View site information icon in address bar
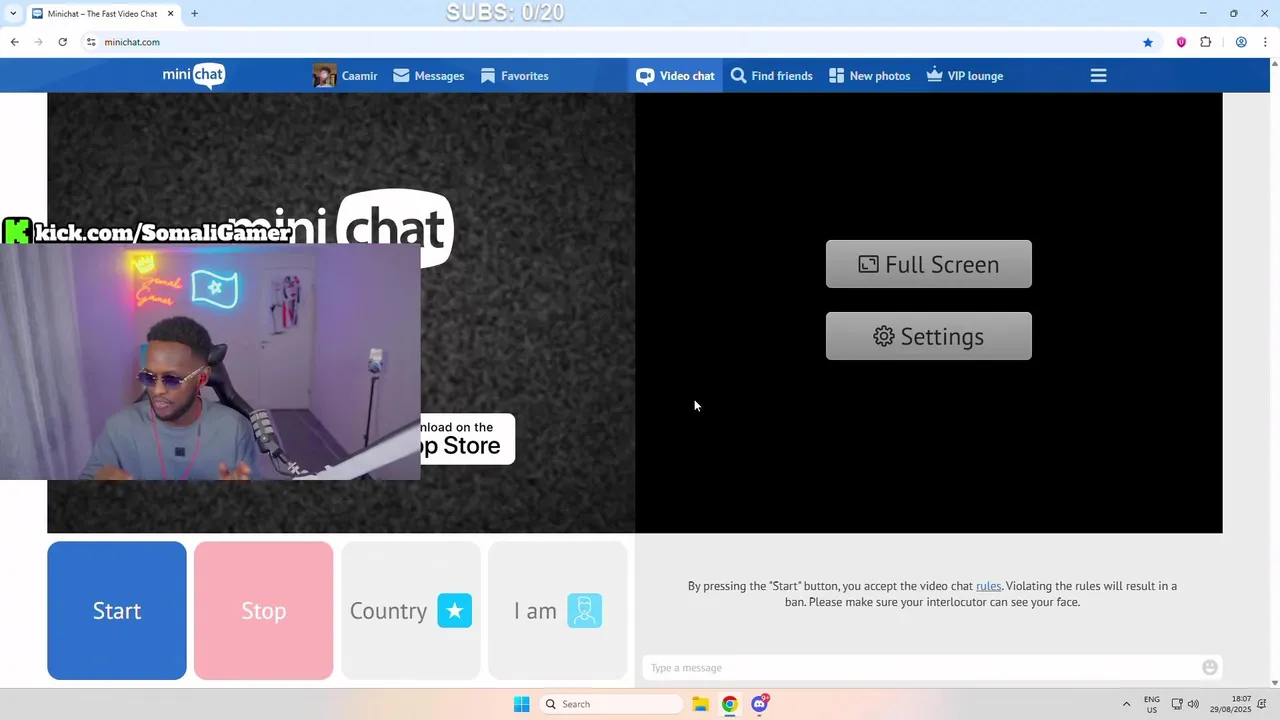Screen dimensions: 1280x720 tap(90, 42)
